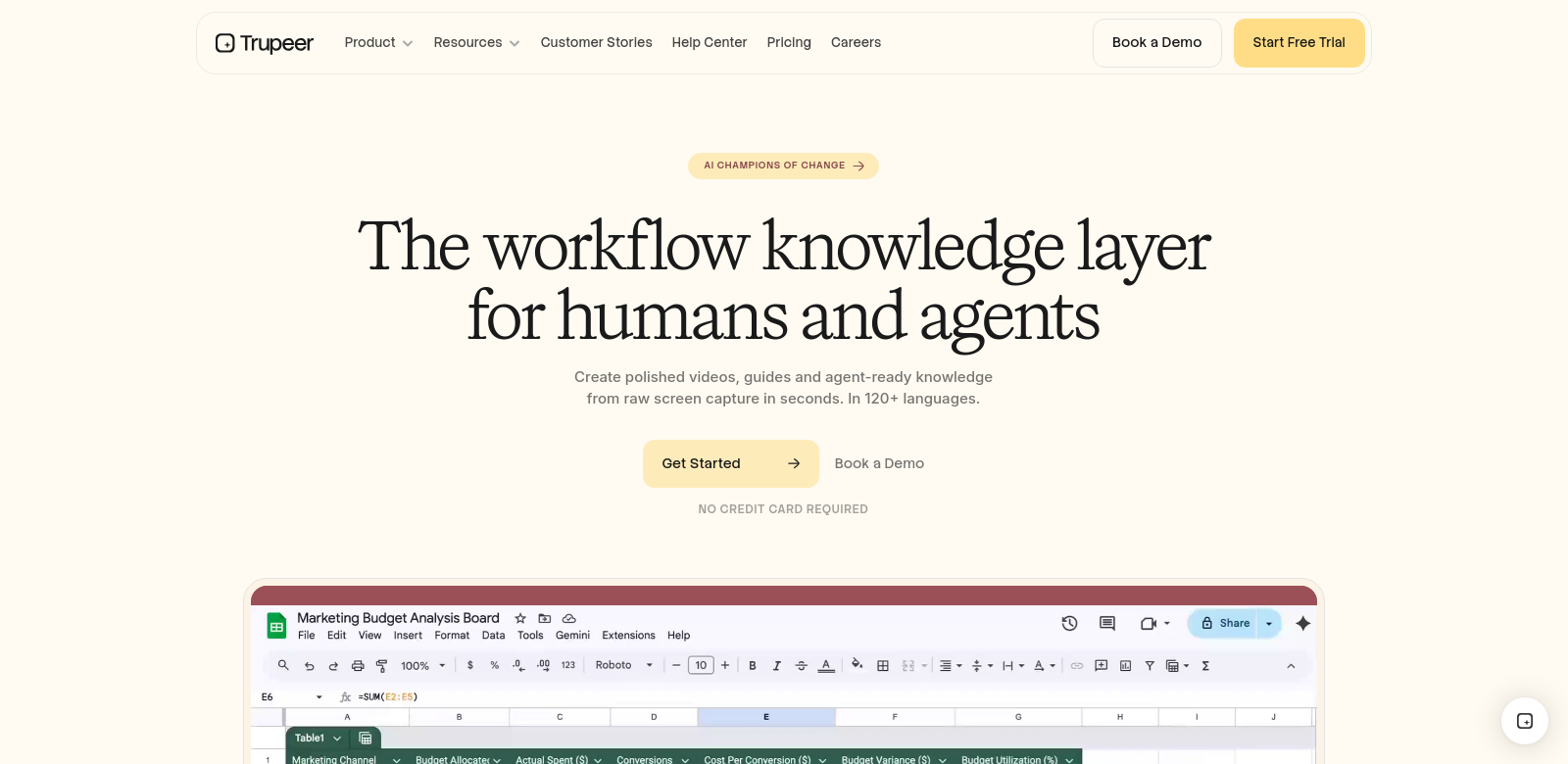Viewport: 1568px width, 764px height.
Task: Click the borders grid icon
Action: 883,666
